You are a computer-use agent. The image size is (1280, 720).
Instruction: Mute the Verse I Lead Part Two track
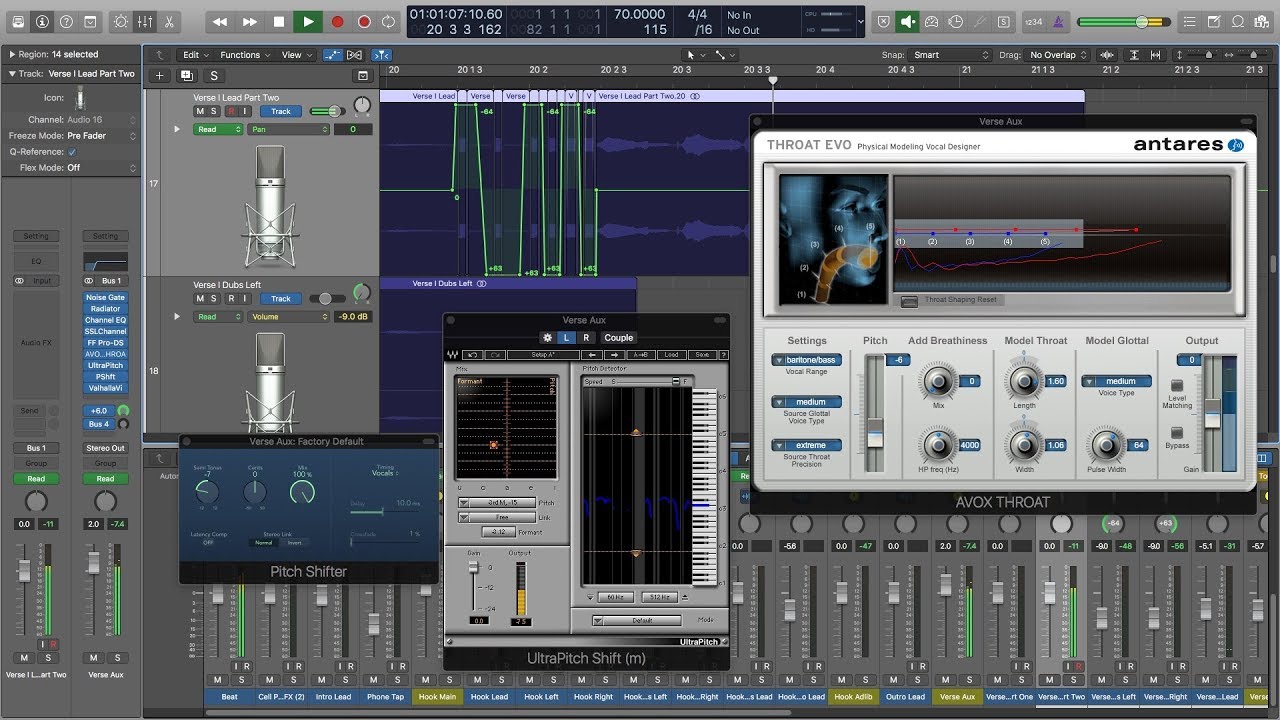pyautogui.click(x=201, y=111)
